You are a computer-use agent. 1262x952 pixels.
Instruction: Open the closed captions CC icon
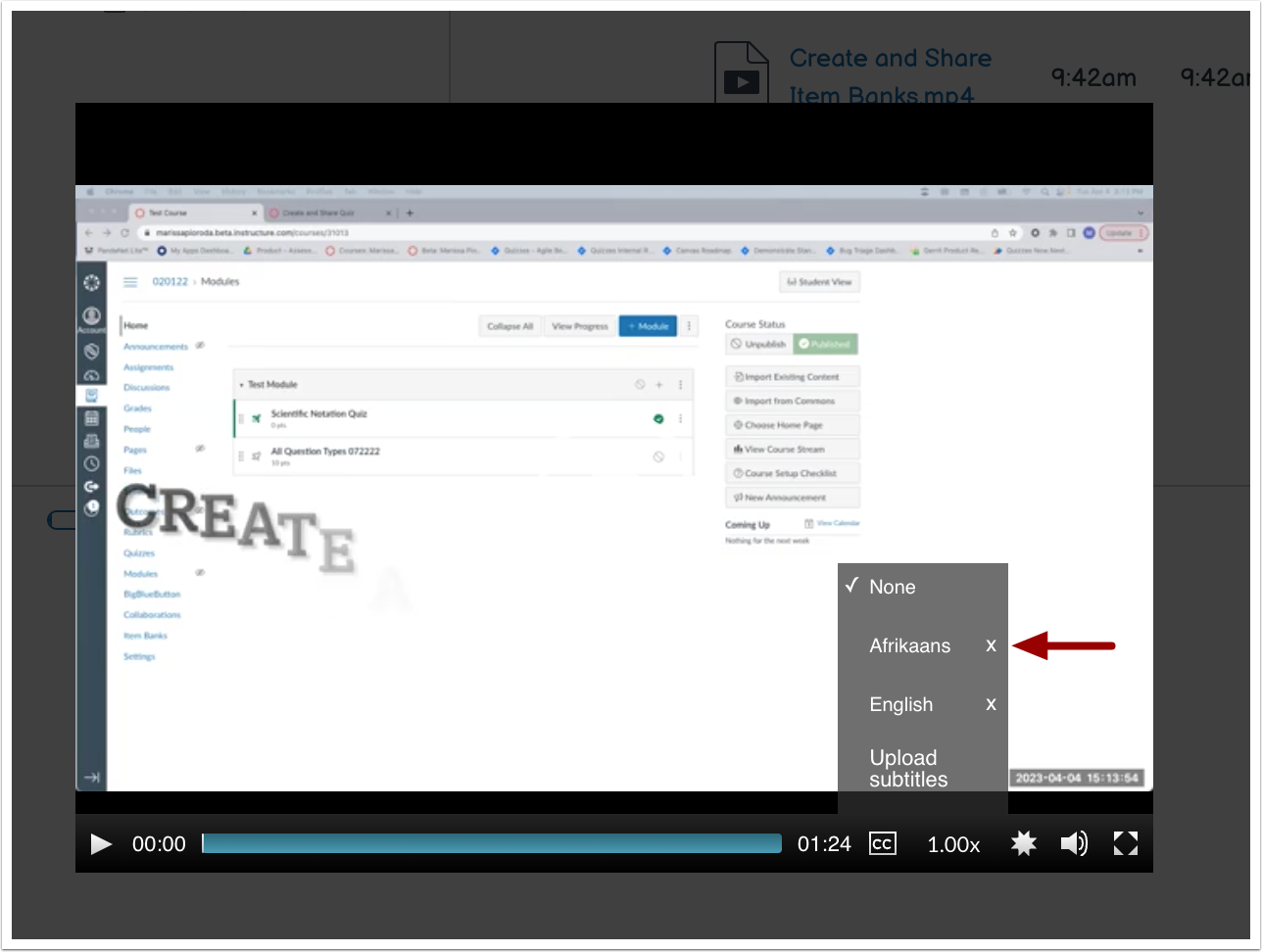click(x=882, y=843)
